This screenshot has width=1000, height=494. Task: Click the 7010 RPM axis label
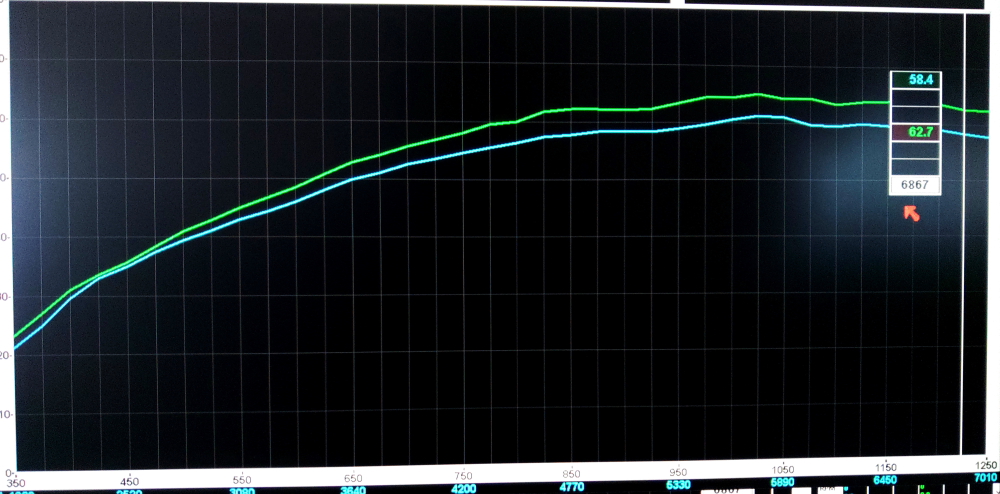coord(983,479)
